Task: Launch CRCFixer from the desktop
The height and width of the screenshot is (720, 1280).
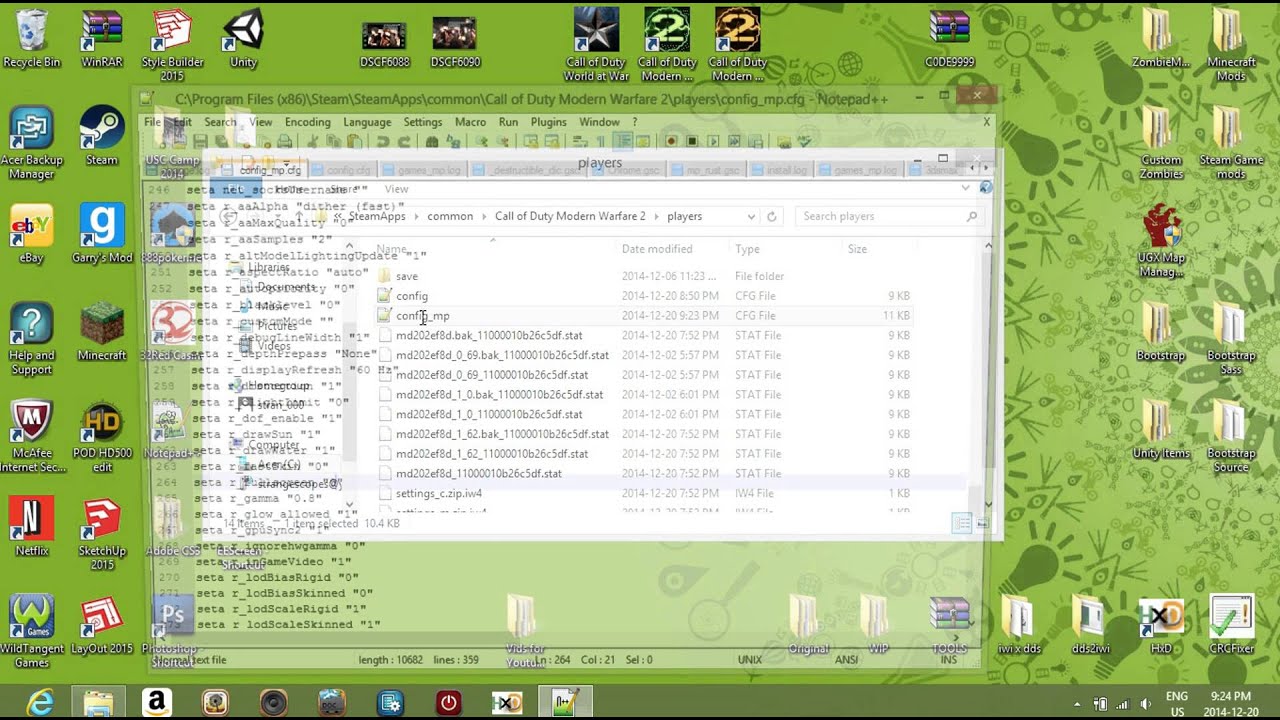Action: tap(1231, 625)
